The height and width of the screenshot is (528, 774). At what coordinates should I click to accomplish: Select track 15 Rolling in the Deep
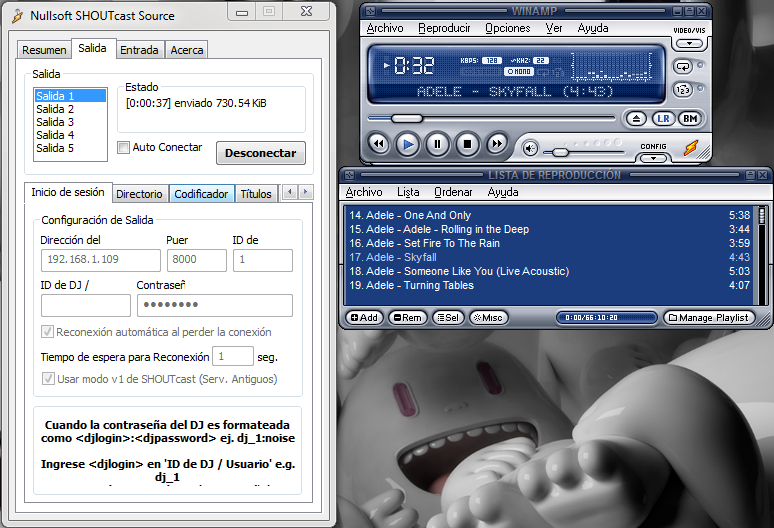tap(549, 229)
